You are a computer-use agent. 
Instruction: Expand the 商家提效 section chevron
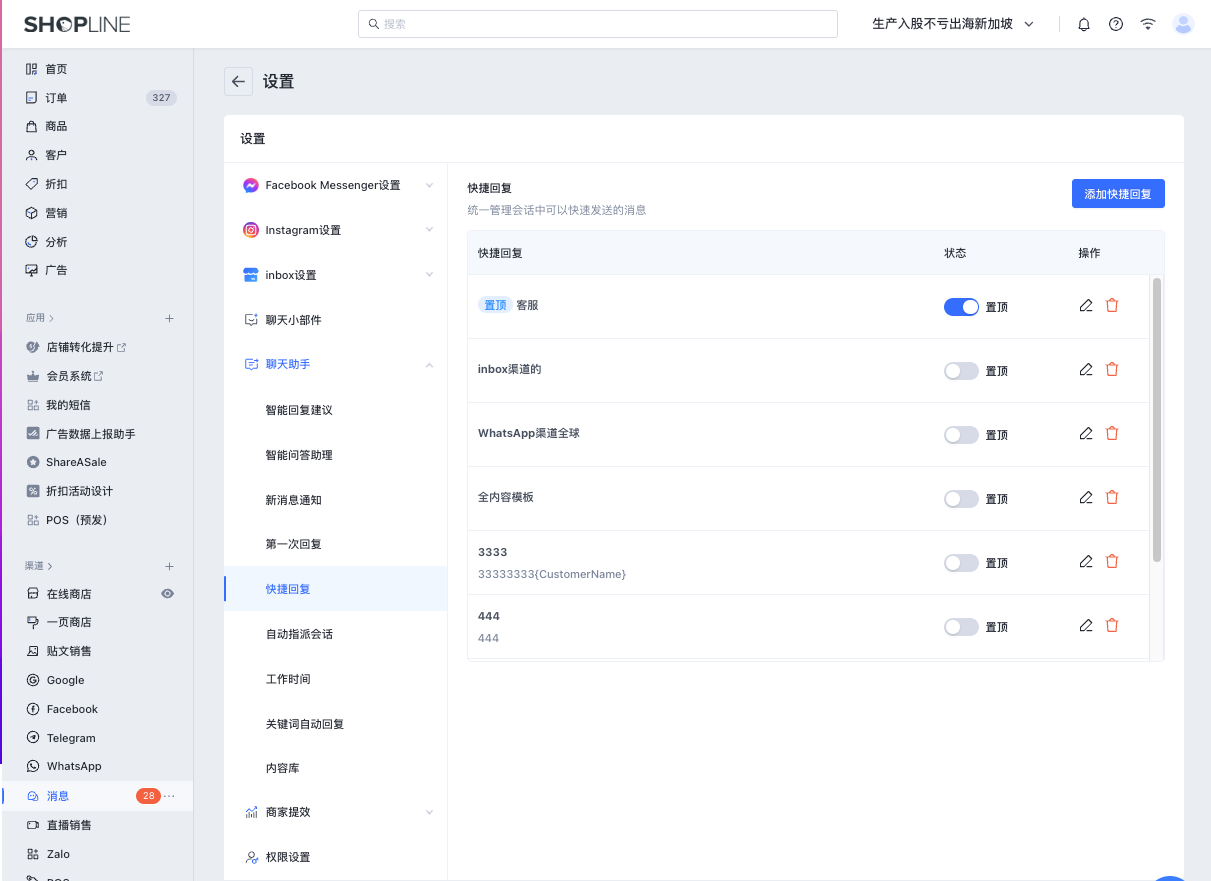(x=429, y=812)
